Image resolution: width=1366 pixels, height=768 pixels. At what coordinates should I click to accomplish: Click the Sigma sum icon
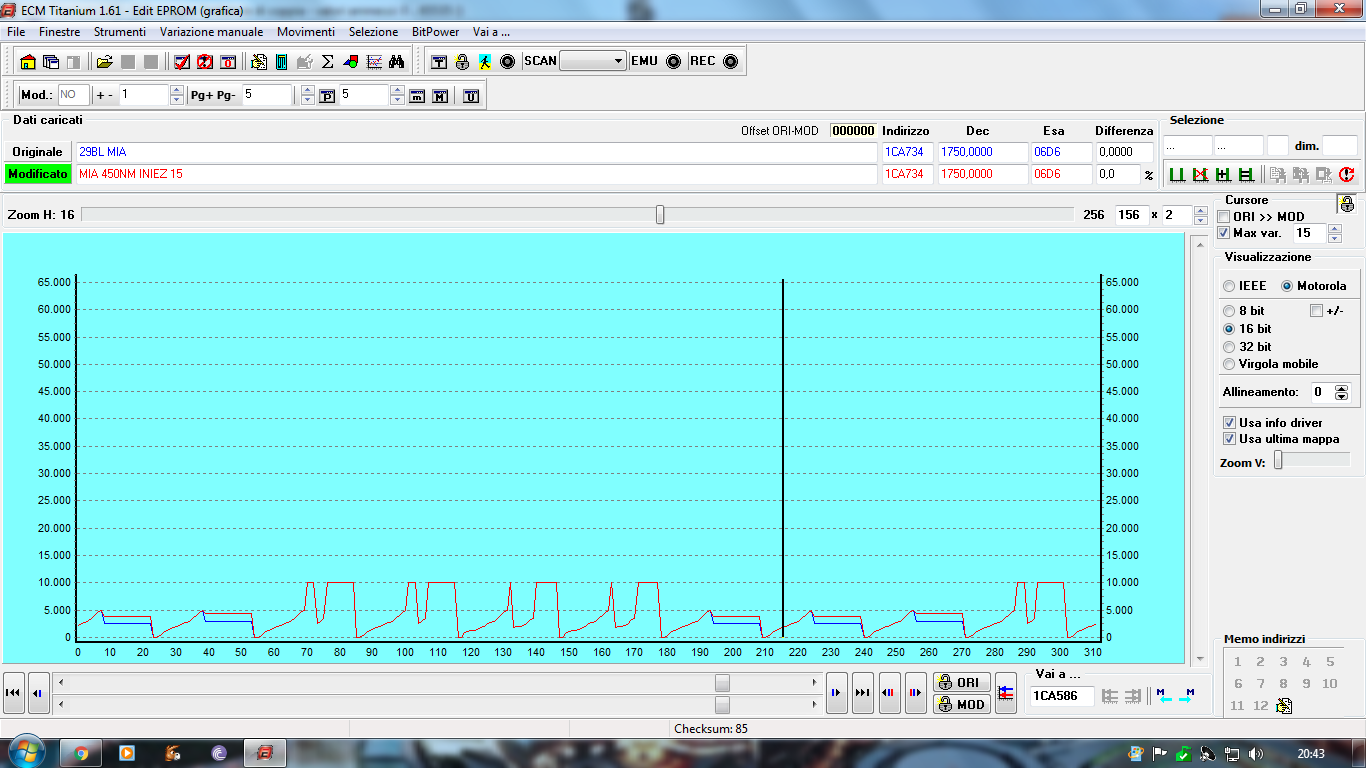click(327, 61)
